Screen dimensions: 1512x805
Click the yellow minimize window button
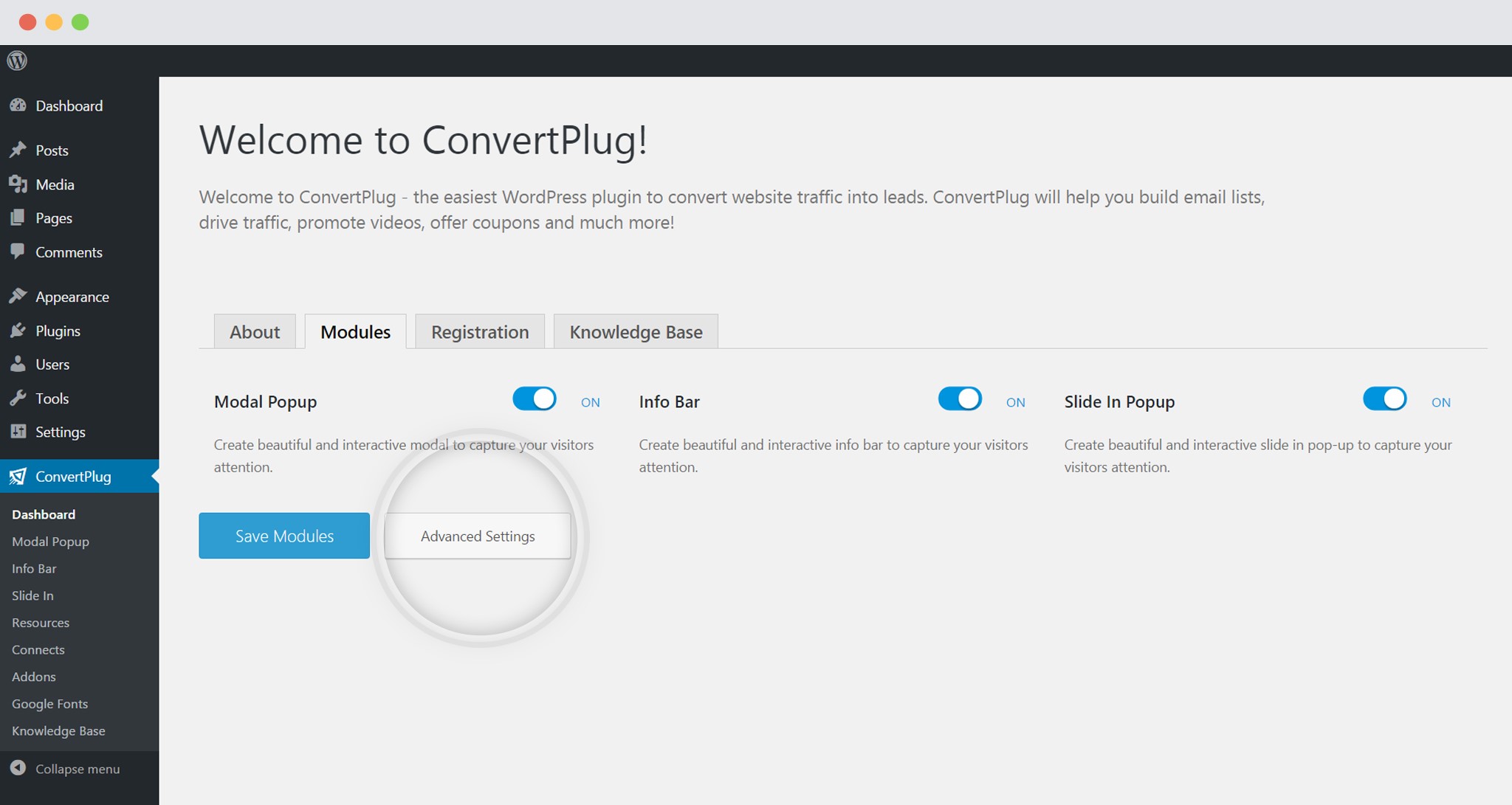click(54, 22)
